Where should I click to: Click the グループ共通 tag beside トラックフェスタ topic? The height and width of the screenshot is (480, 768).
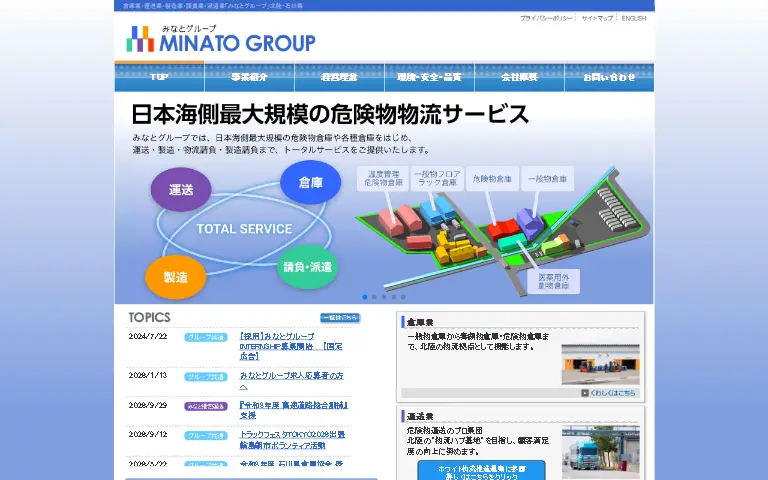coord(206,435)
